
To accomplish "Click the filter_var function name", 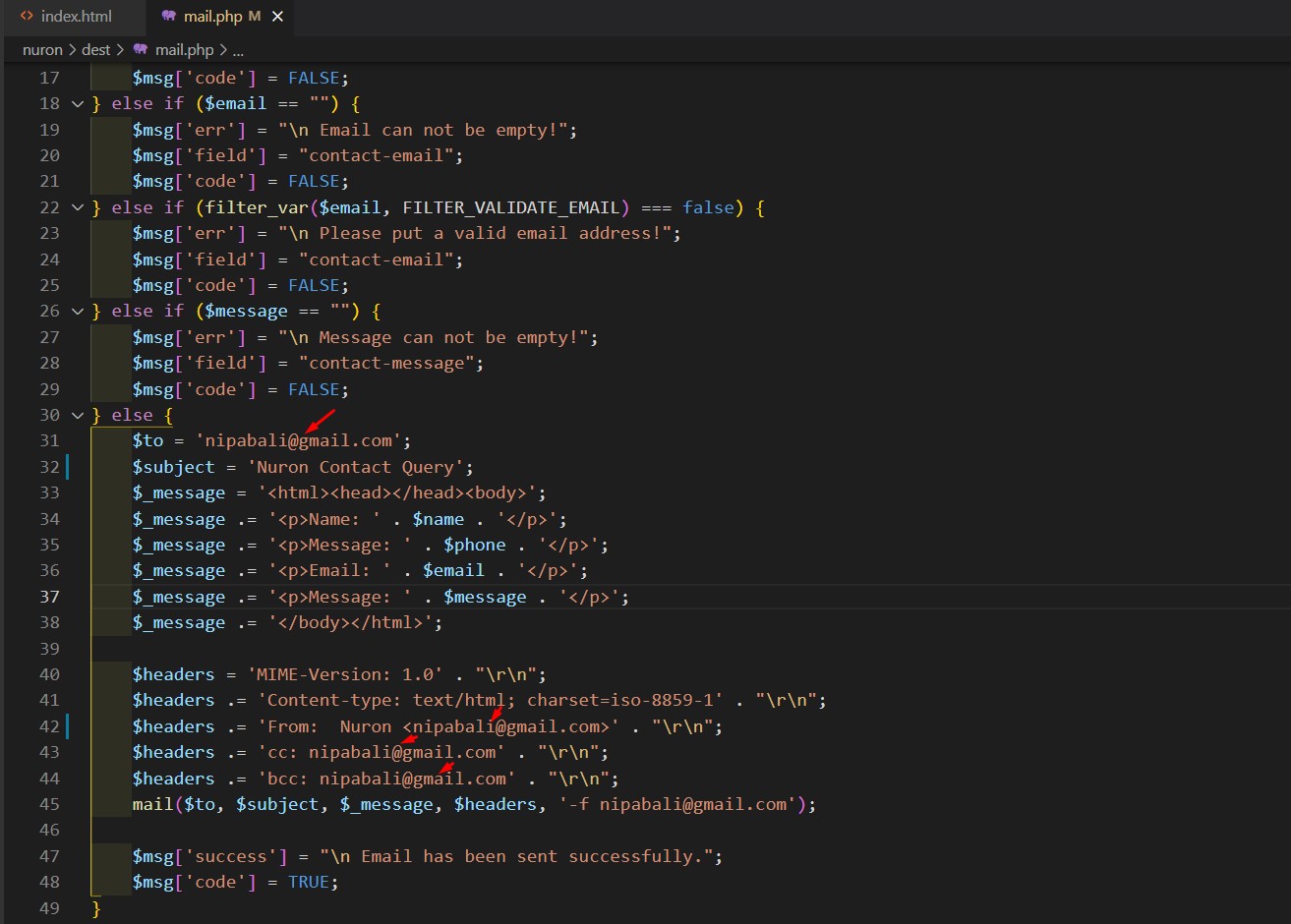I will click(x=257, y=207).
